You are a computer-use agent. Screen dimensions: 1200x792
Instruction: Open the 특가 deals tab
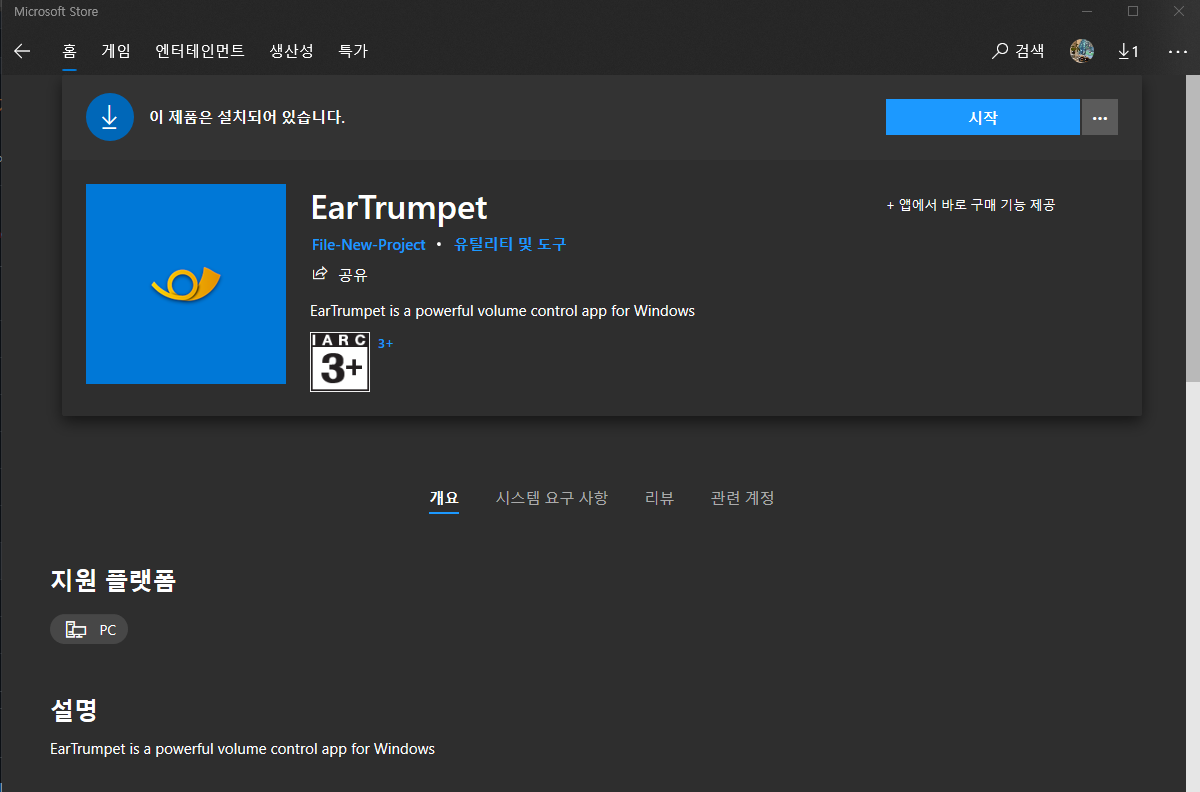353,51
